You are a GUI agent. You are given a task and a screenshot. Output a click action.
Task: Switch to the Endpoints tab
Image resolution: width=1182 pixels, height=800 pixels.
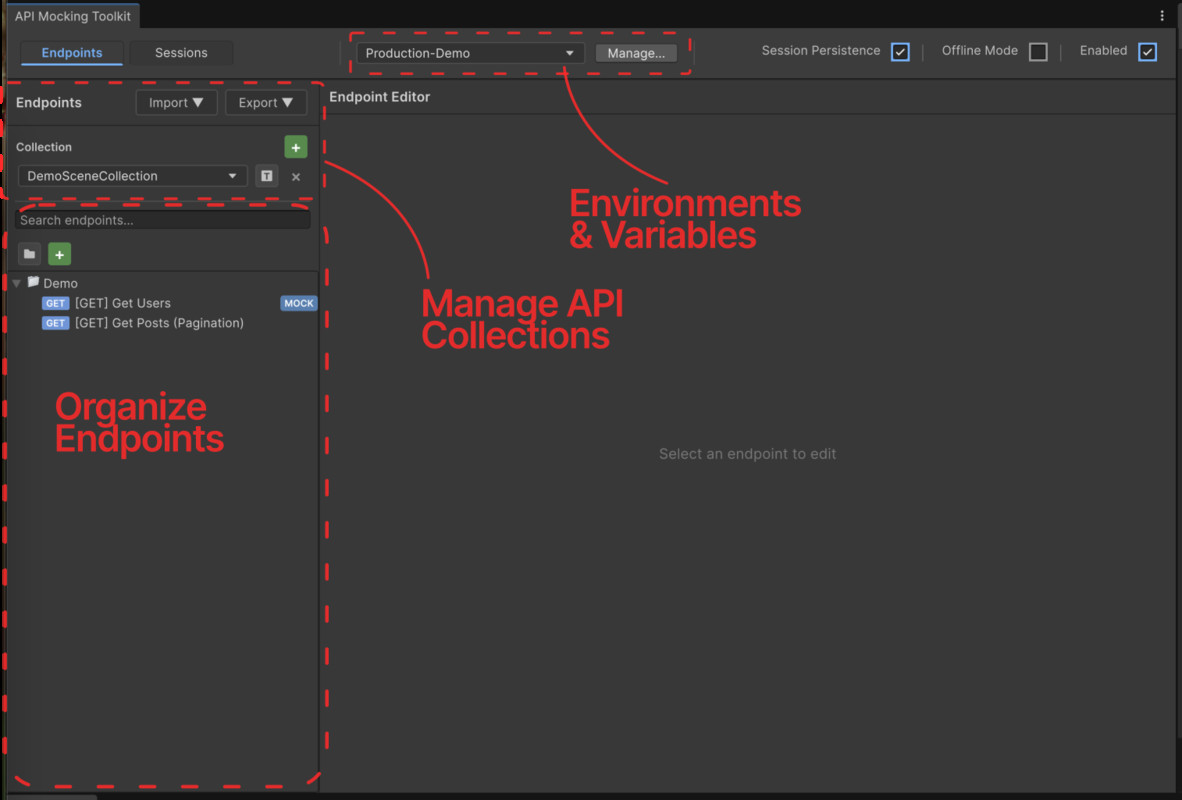point(72,53)
